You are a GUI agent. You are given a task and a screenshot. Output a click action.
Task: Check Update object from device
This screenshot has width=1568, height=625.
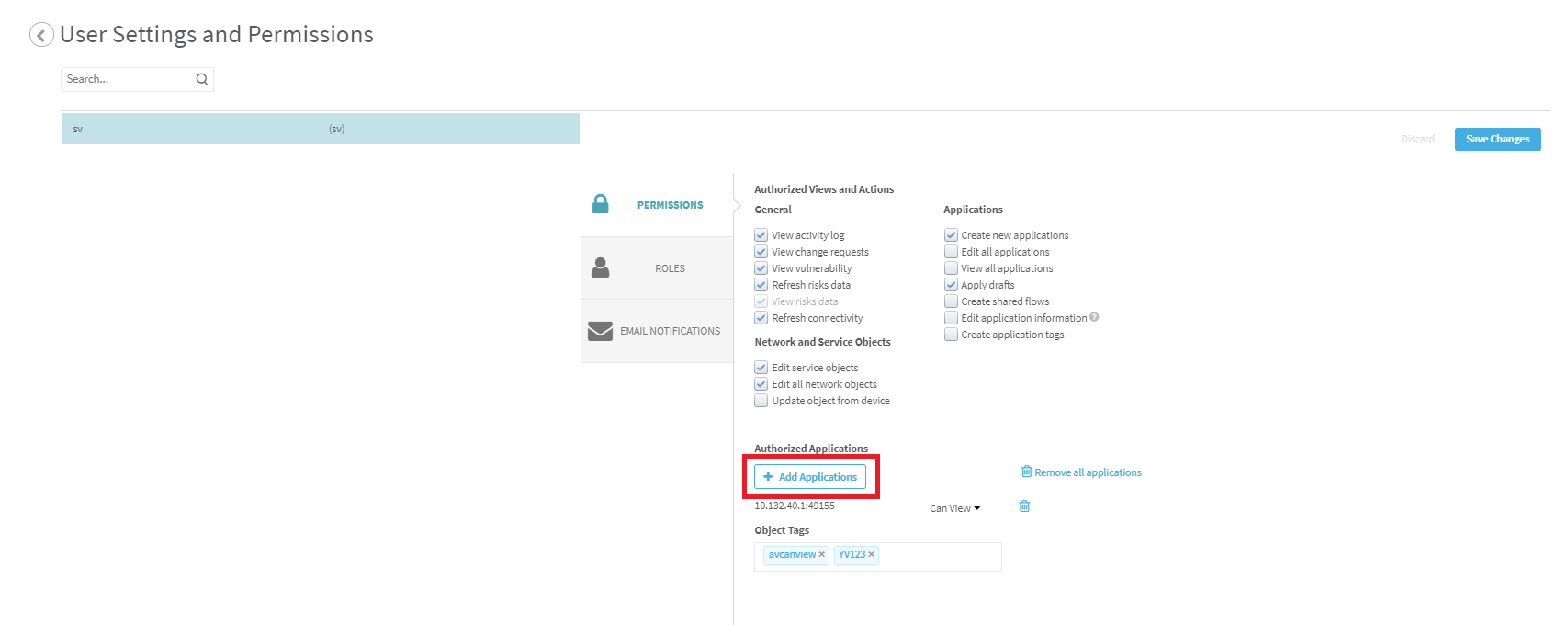(x=761, y=401)
